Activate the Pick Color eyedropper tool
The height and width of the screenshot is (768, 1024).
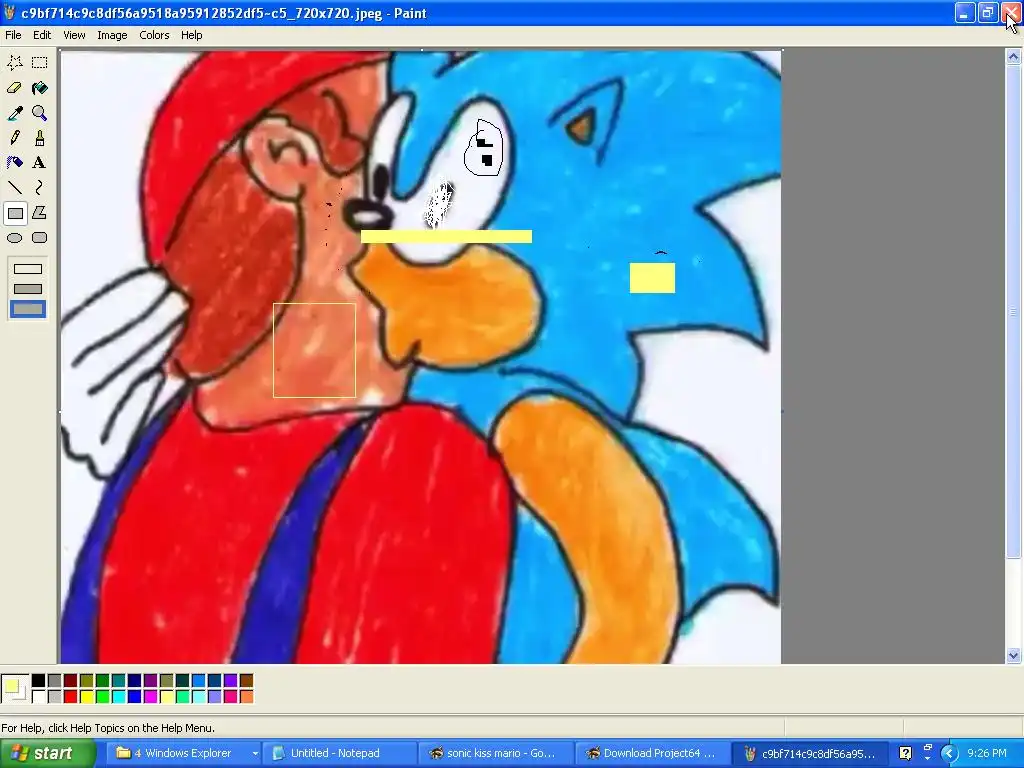pyautogui.click(x=15, y=113)
